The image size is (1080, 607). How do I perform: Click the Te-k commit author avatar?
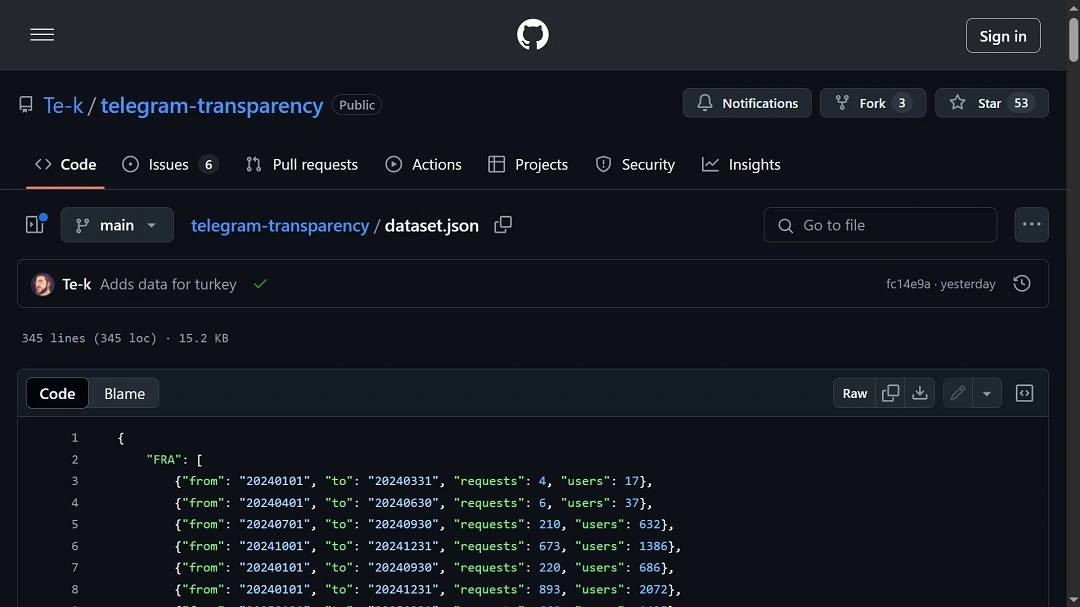[42, 284]
